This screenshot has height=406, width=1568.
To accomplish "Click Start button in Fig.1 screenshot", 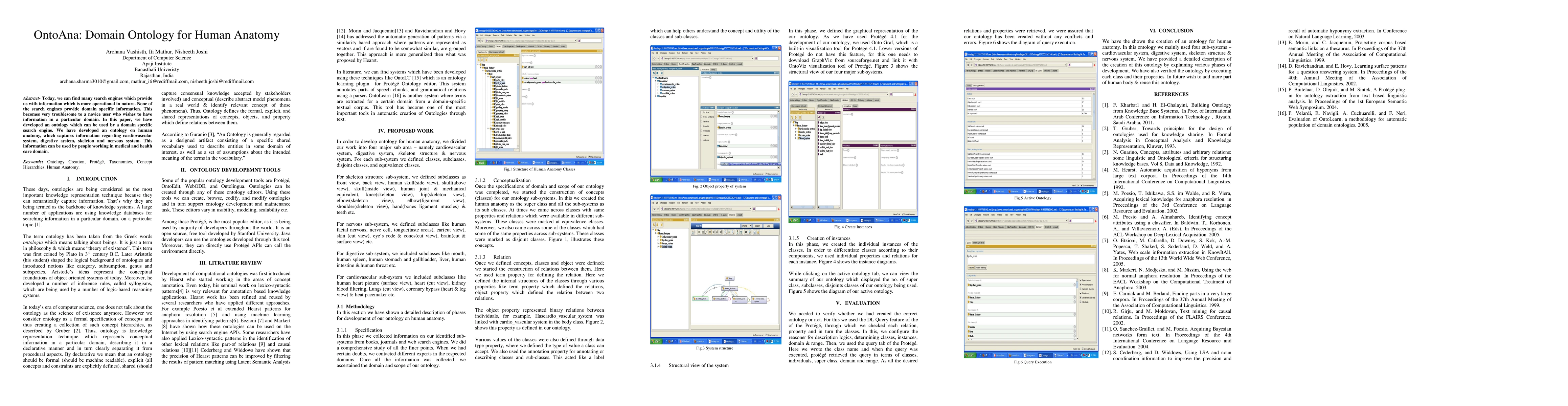I will pos(480,162).
